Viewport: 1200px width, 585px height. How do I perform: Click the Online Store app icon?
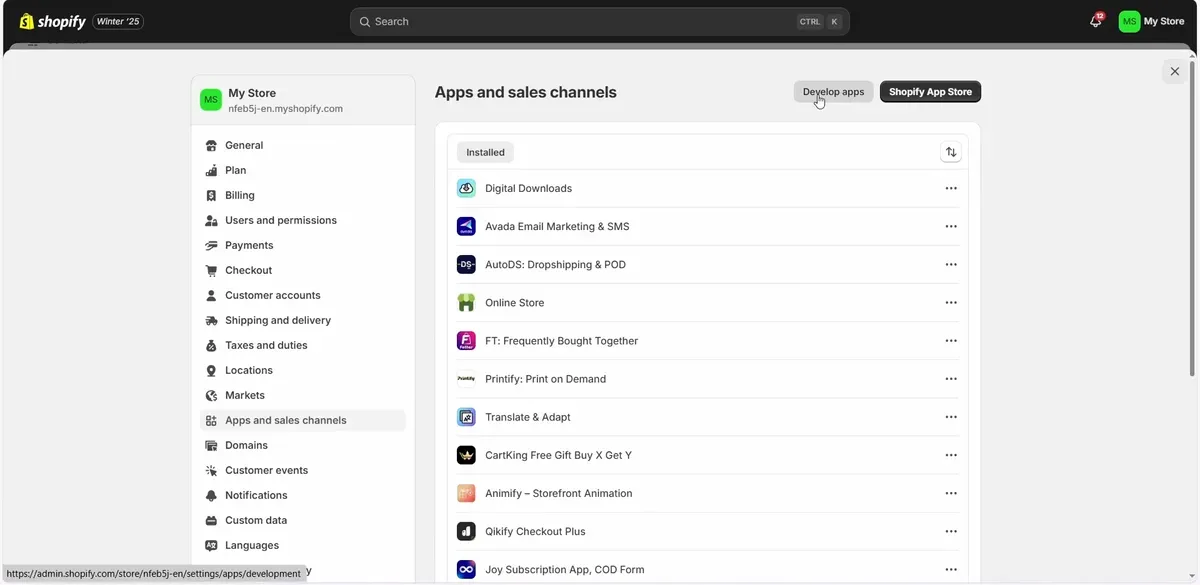click(466, 302)
